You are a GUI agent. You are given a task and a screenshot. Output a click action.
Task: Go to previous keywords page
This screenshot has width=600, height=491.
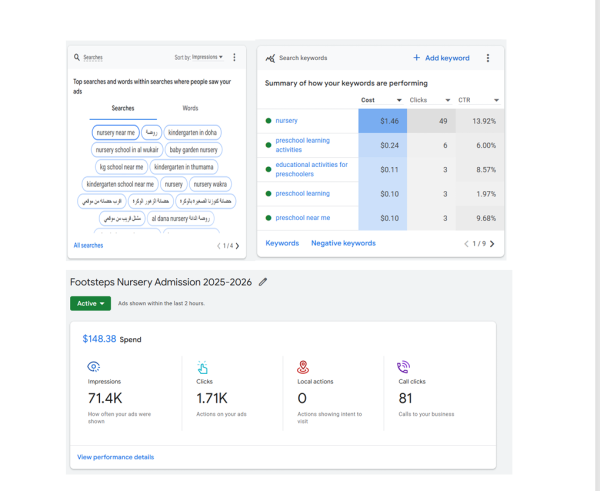pyautogui.click(x=466, y=244)
